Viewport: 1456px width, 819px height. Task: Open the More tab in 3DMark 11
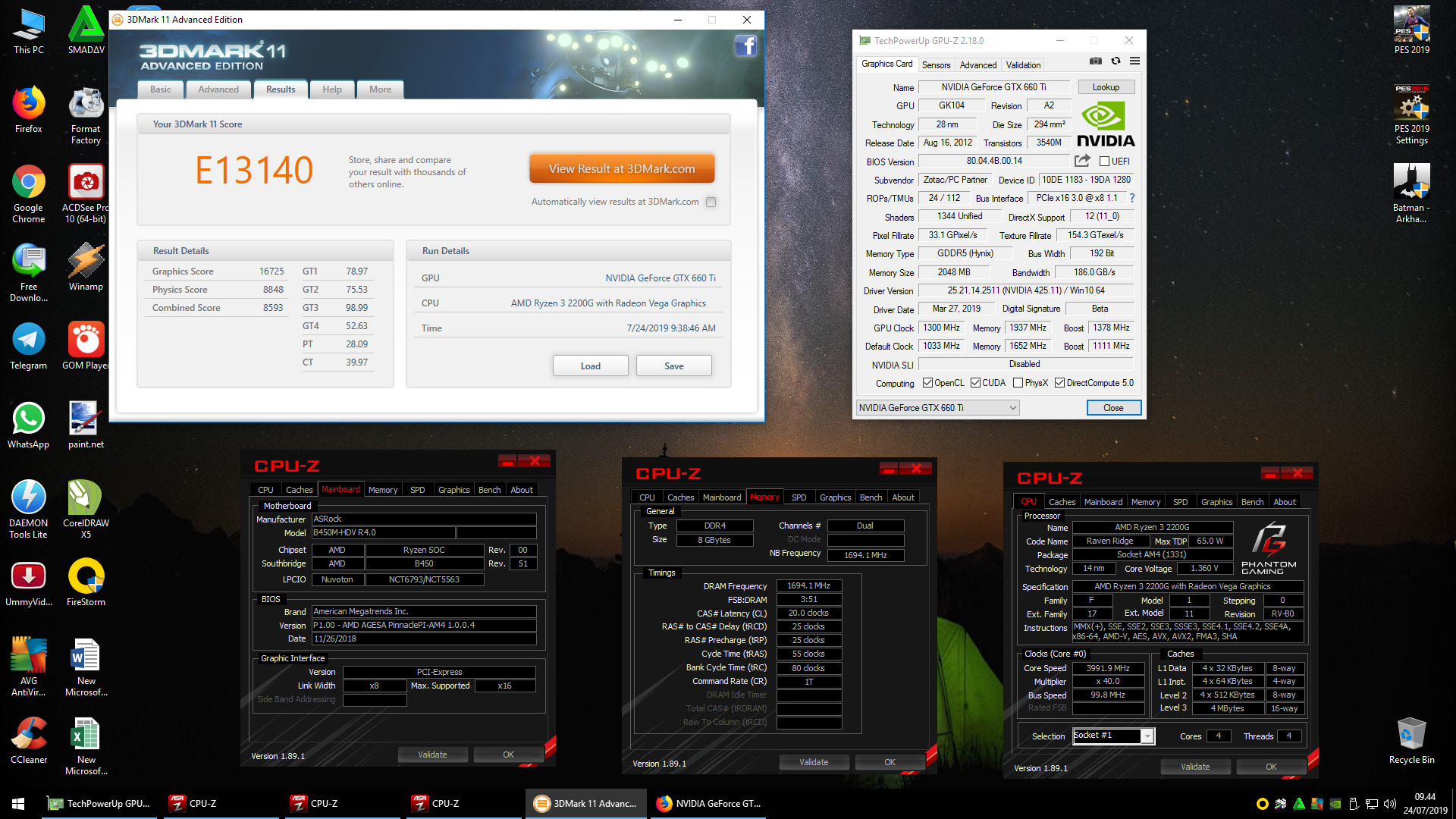coord(381,89)
